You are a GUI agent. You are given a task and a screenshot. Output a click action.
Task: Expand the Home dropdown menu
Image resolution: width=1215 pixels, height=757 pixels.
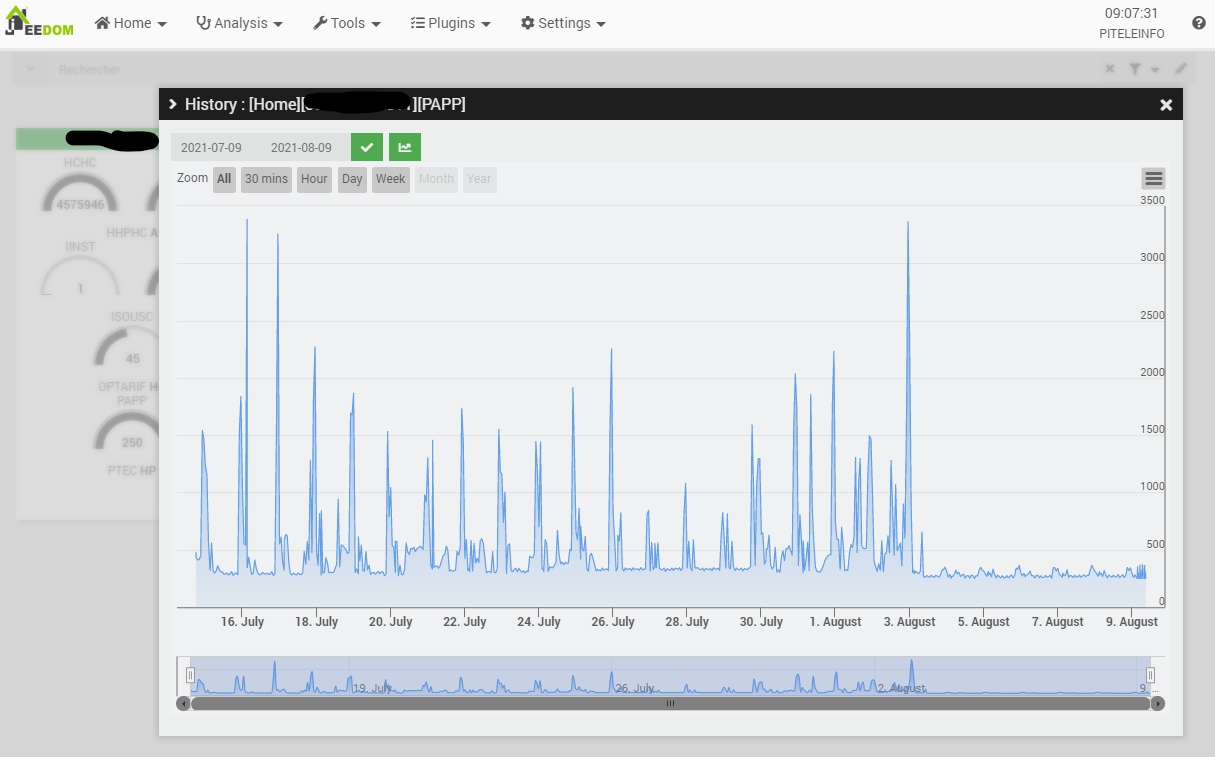[131, 23]
